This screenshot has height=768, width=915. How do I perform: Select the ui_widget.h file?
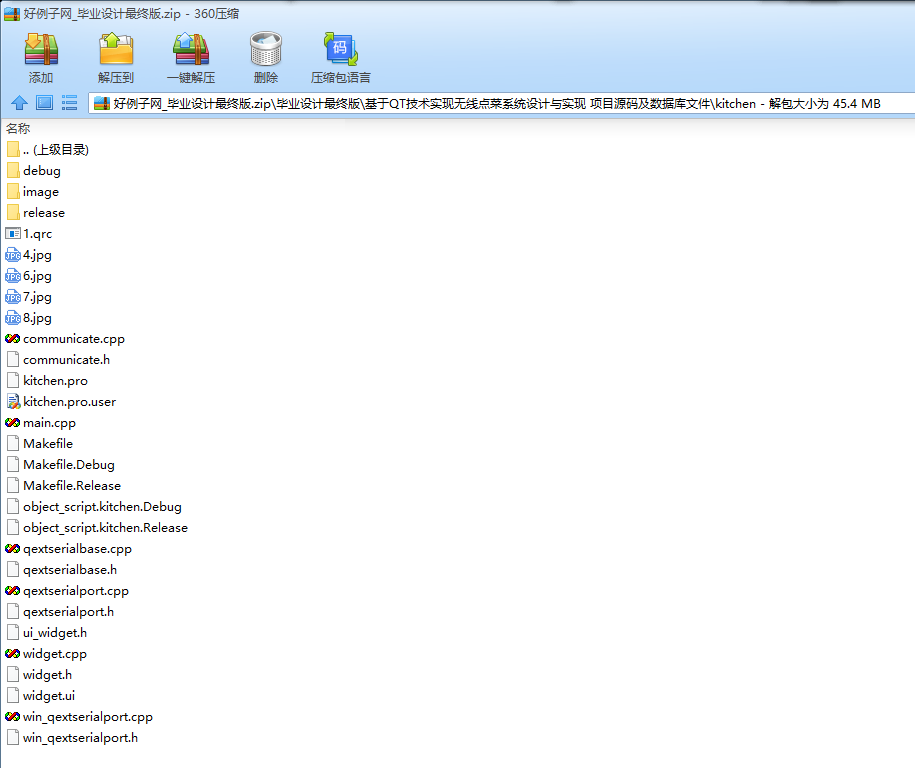coord(47,633)
